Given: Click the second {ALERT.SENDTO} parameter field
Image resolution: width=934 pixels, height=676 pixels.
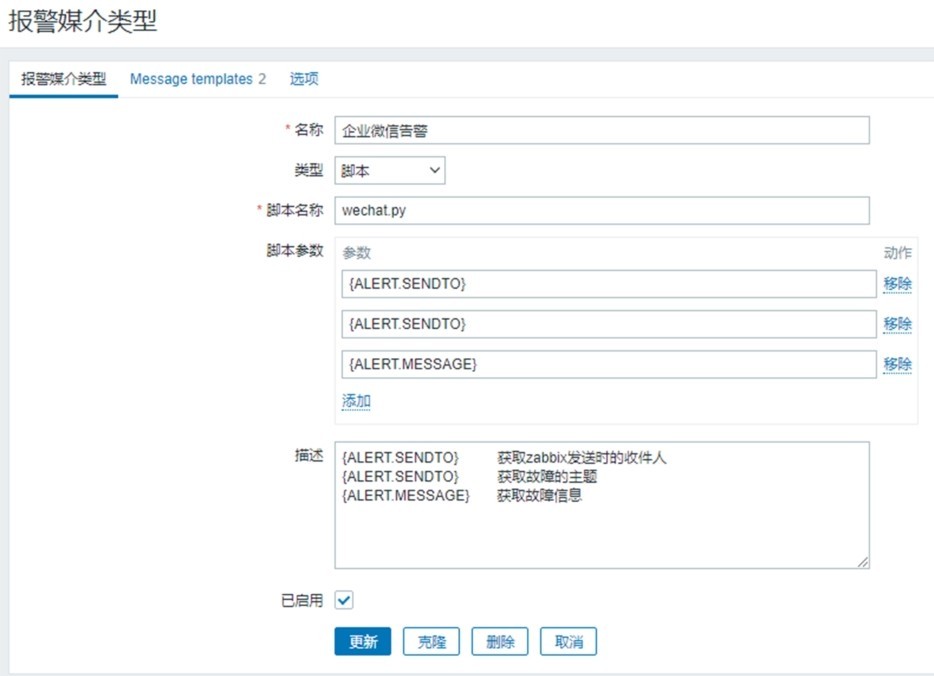Looking at the screenshot, I should point(608,324).
